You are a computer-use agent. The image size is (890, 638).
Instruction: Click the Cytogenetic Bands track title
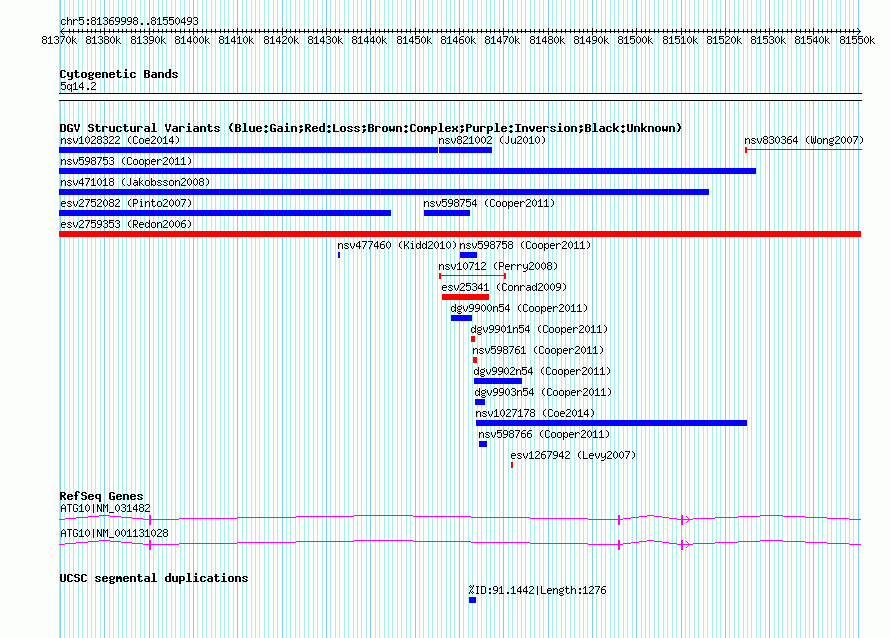click(119, 74)
